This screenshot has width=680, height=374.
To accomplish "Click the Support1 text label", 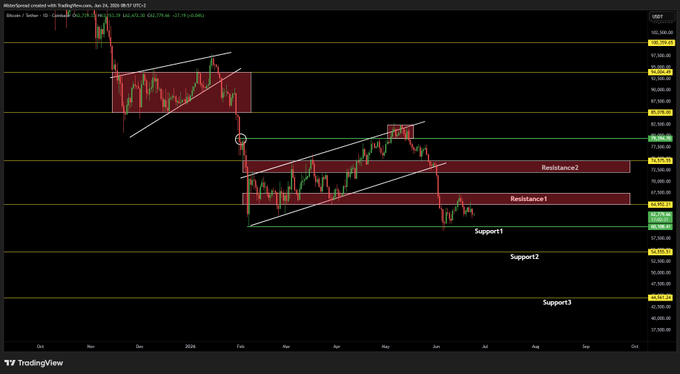I will (489, 231).
